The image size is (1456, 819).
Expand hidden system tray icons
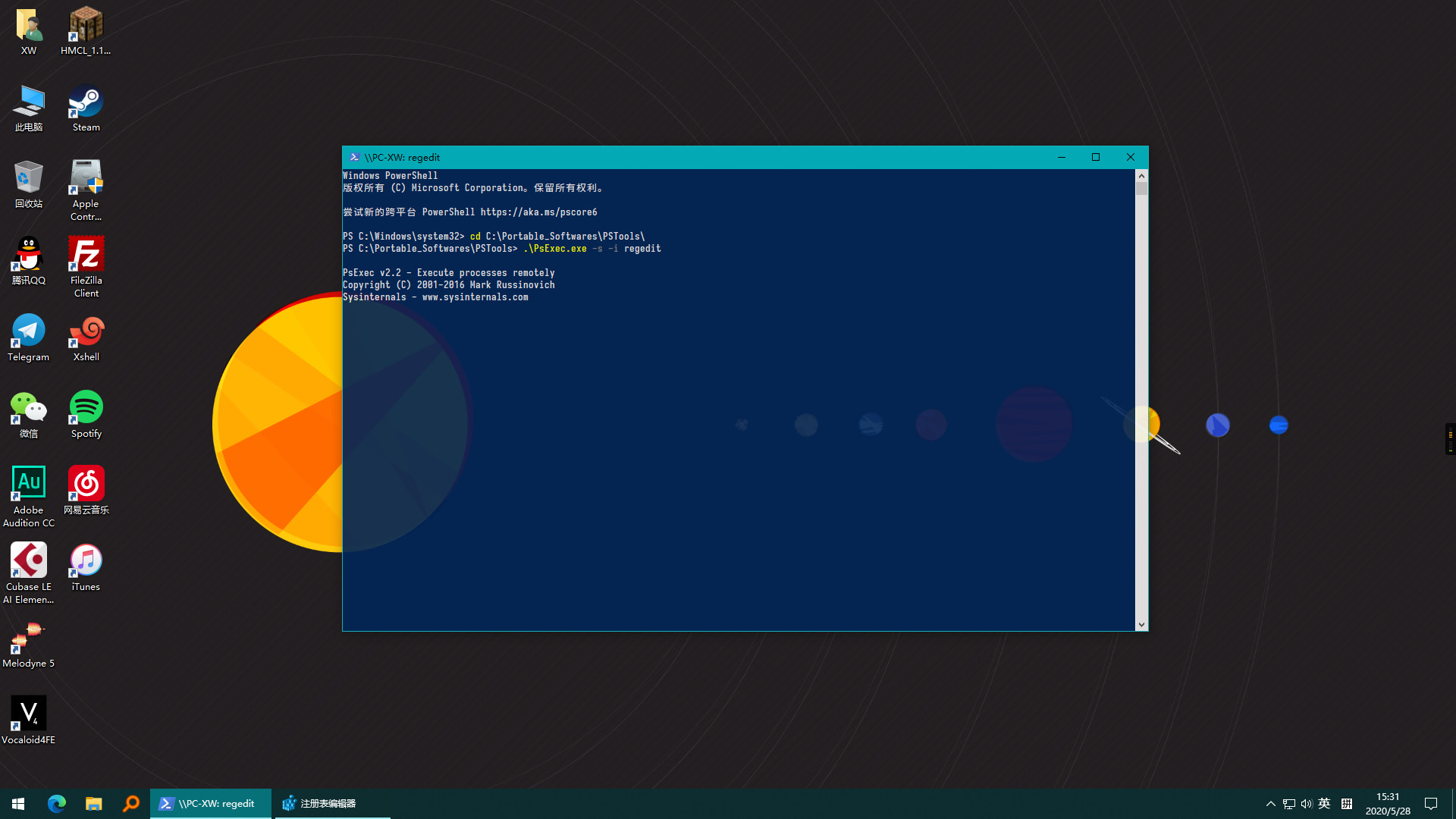(x=1270, y=804)
